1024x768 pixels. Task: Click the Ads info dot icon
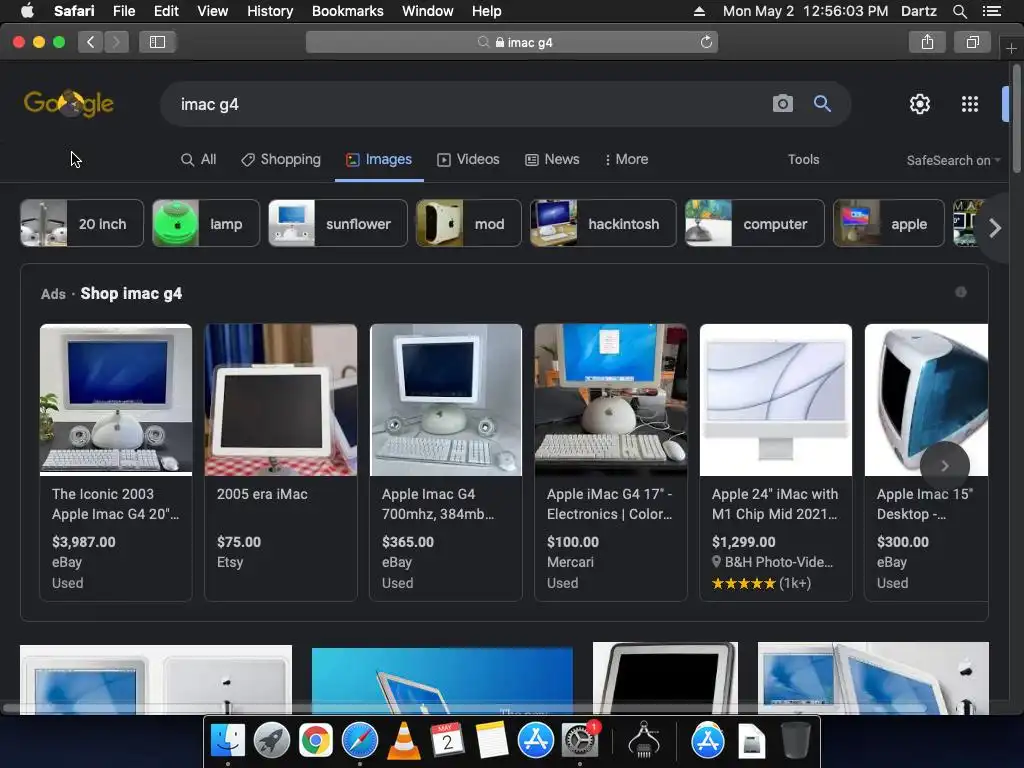point(961,292)
